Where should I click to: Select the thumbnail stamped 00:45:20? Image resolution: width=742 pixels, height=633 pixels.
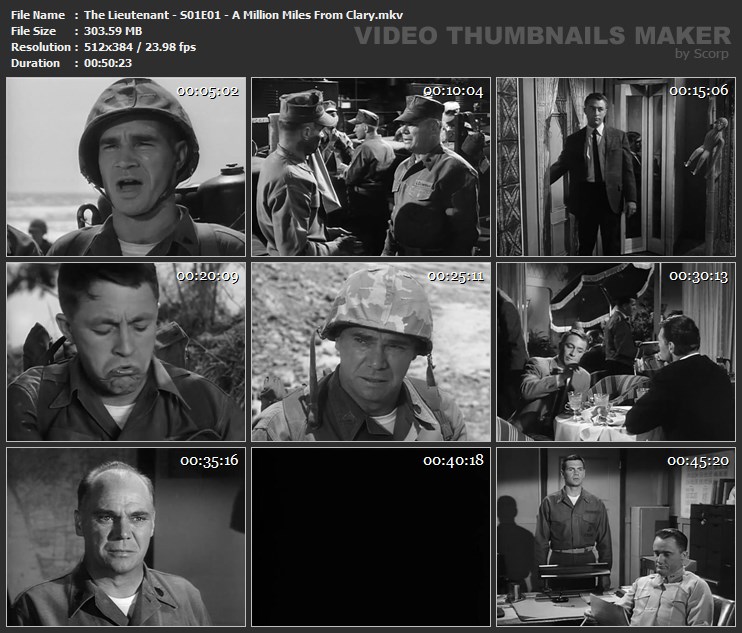pos(616,537)
